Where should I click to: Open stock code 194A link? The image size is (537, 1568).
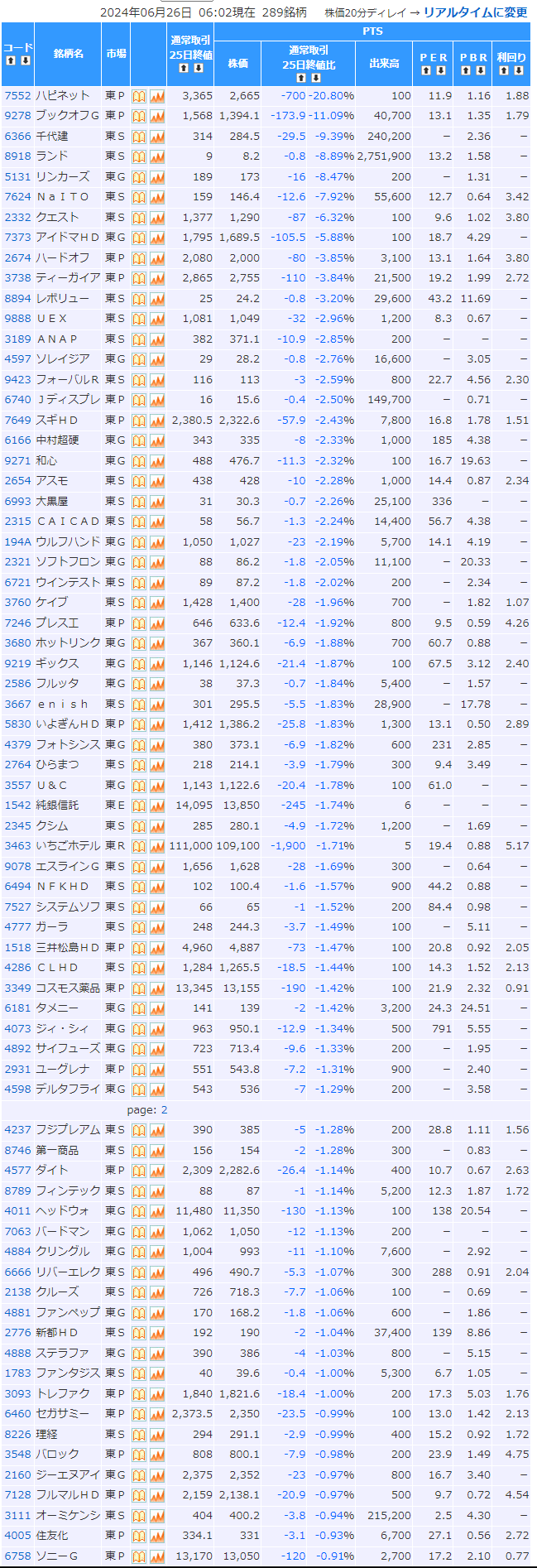click(17, 542)
